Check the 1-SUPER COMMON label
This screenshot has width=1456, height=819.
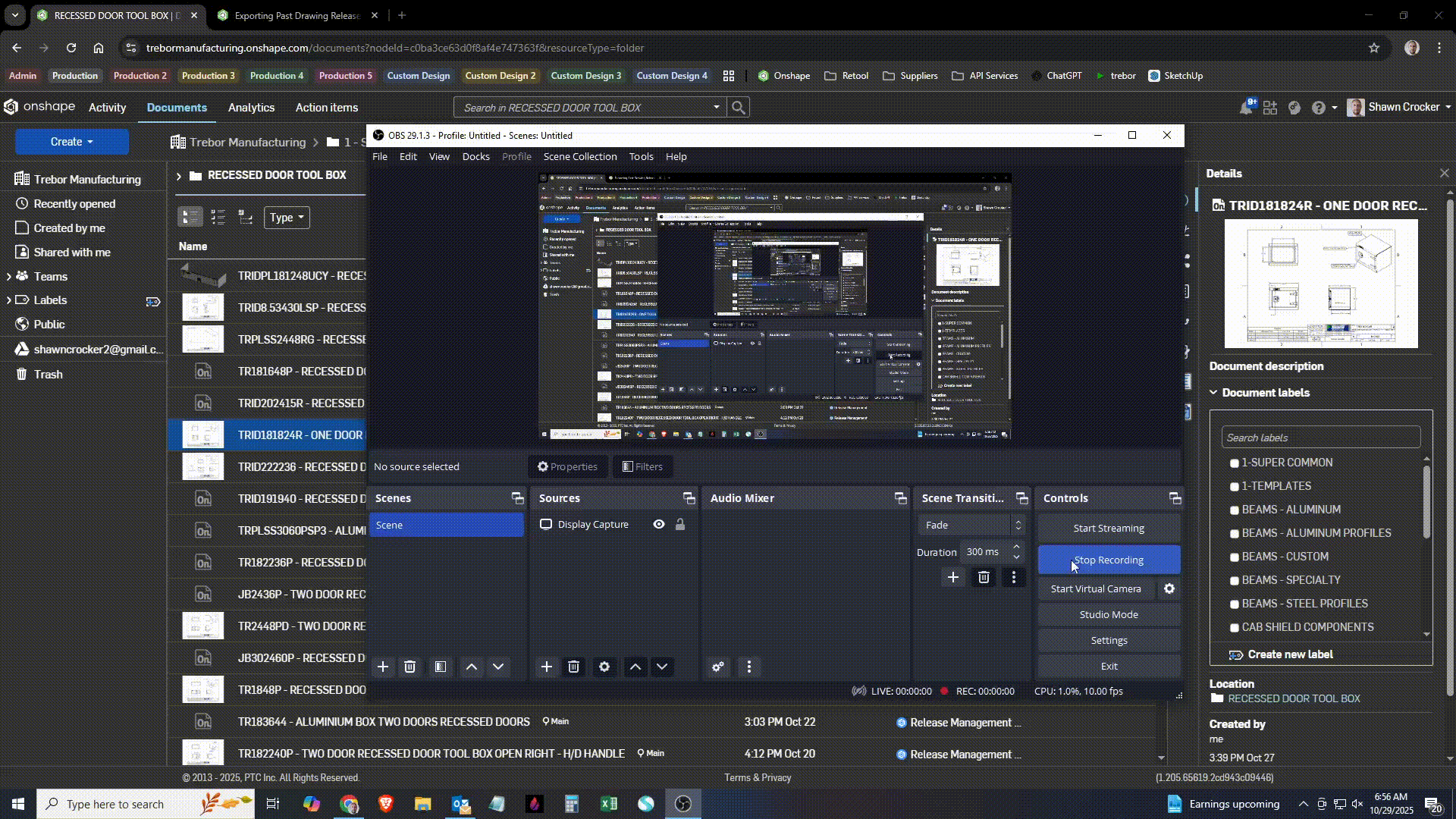point(1234,463)
